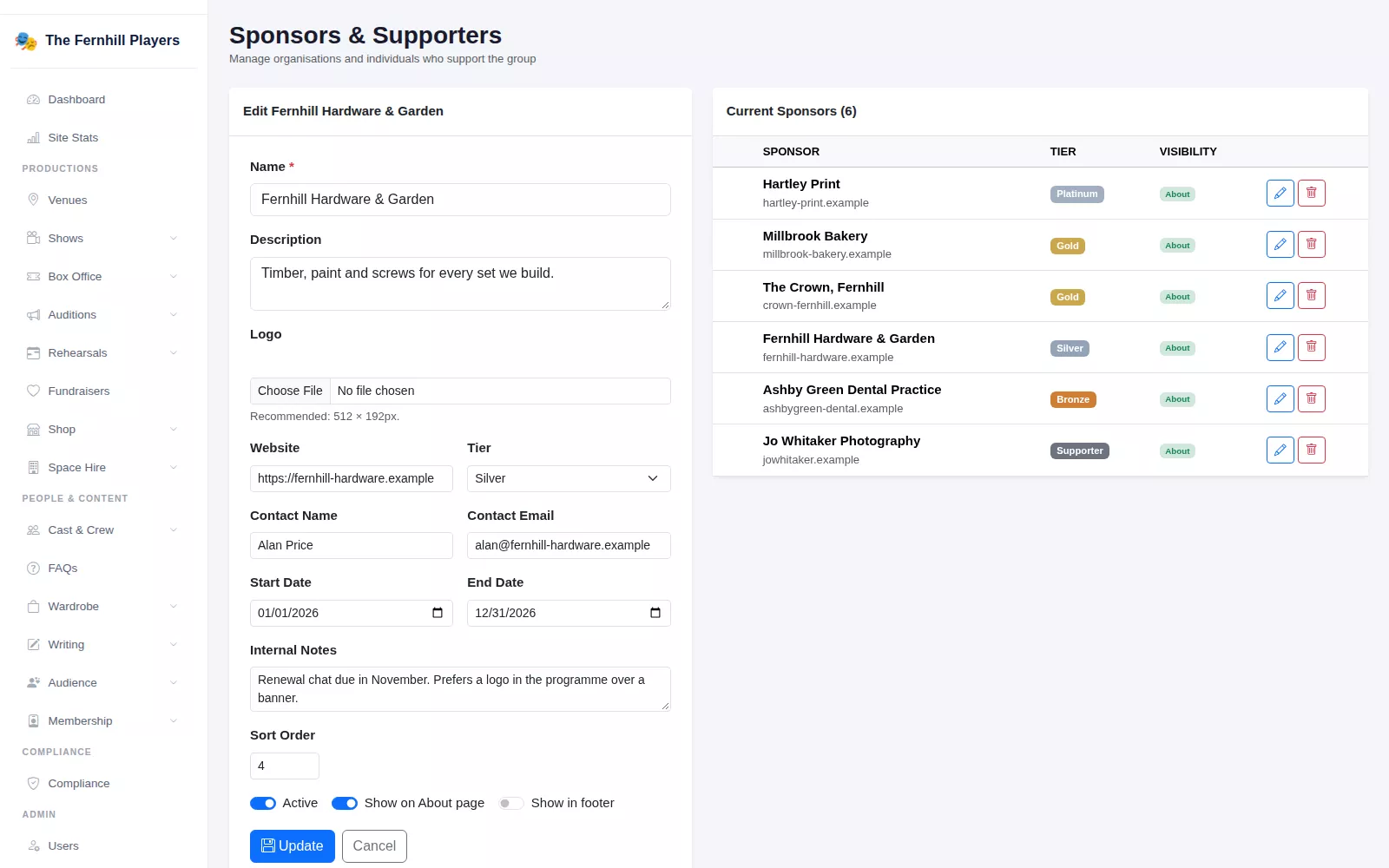Click The Fernhill Players logo icon

tap(26, 41)
